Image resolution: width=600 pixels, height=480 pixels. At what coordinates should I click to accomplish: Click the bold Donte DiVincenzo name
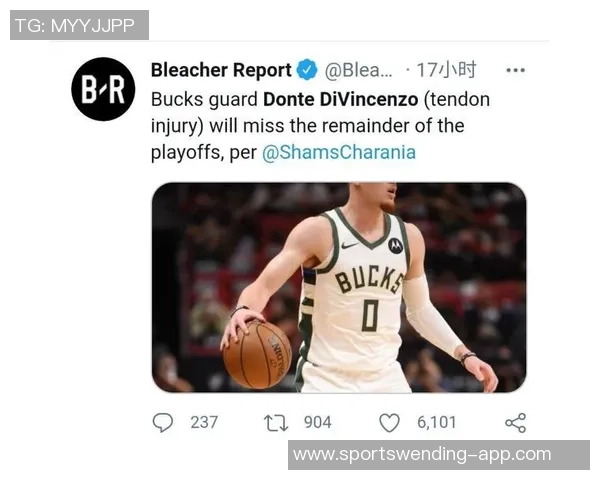coord(341,100)
